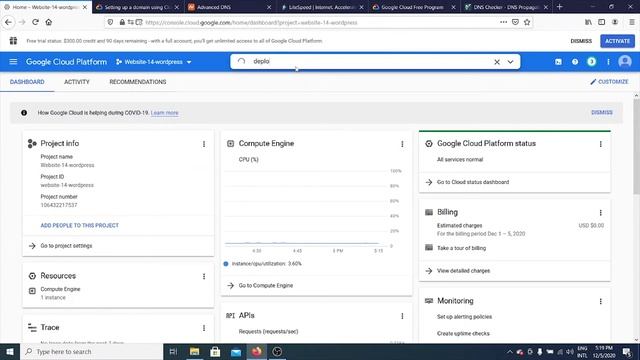Take a tour of billing link

click(x=461, y=248)
